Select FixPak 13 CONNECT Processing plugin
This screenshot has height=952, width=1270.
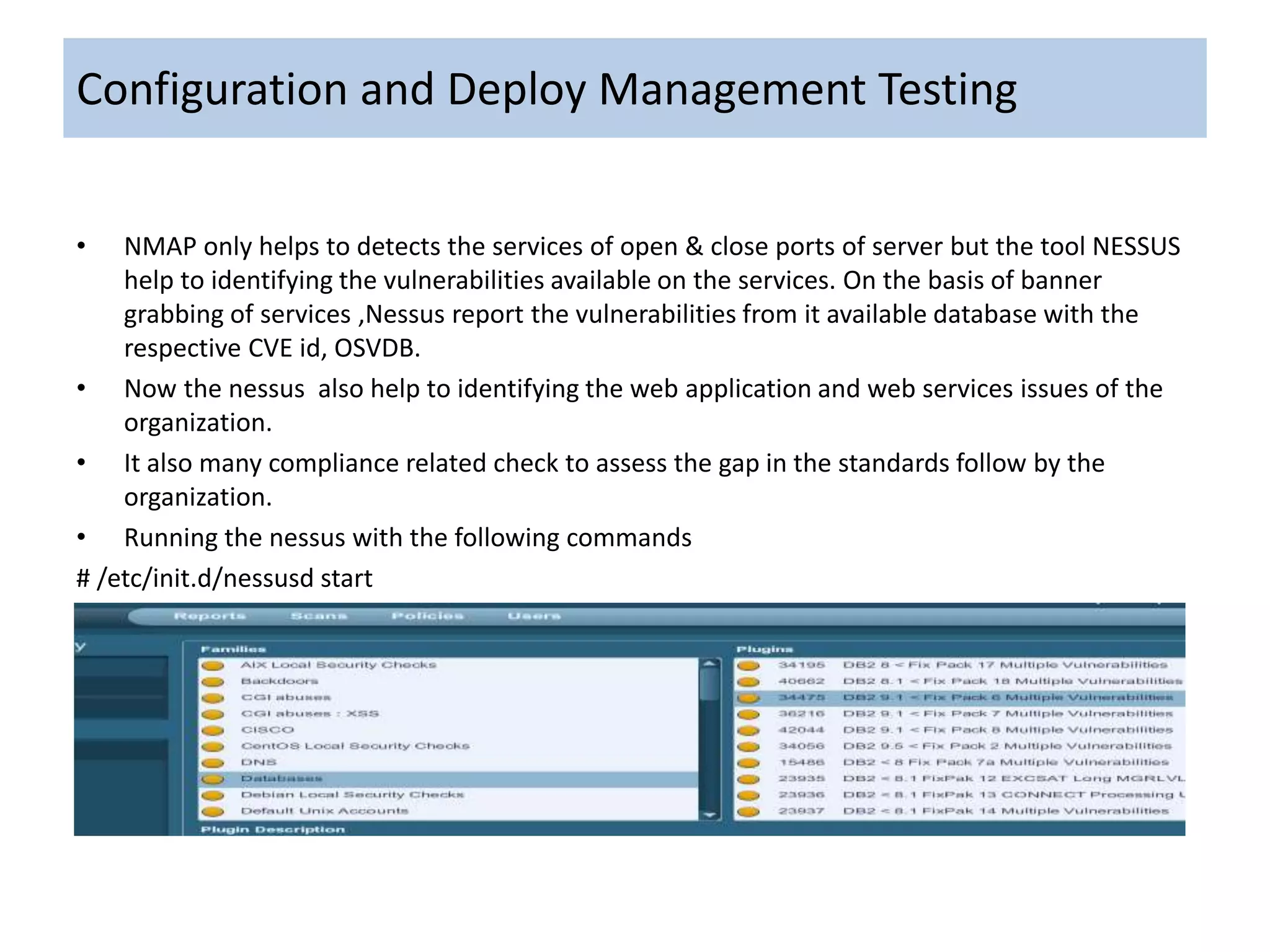(960, 795)
